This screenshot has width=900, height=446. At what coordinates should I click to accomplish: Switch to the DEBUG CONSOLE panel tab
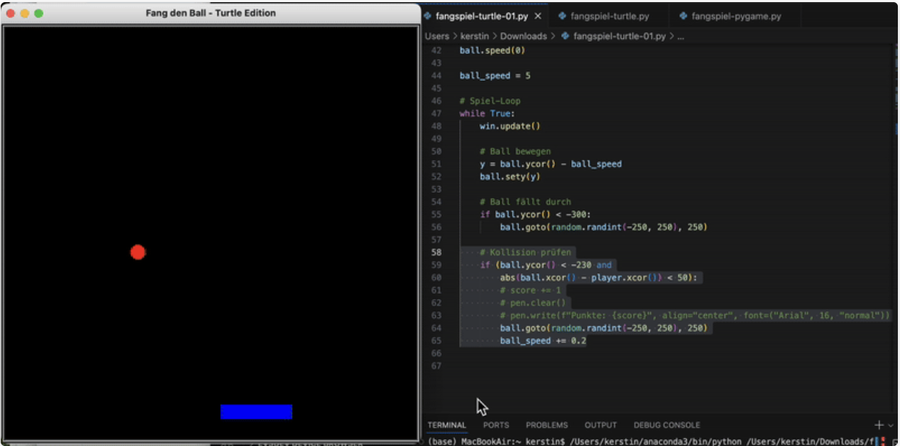pos(667,425)
